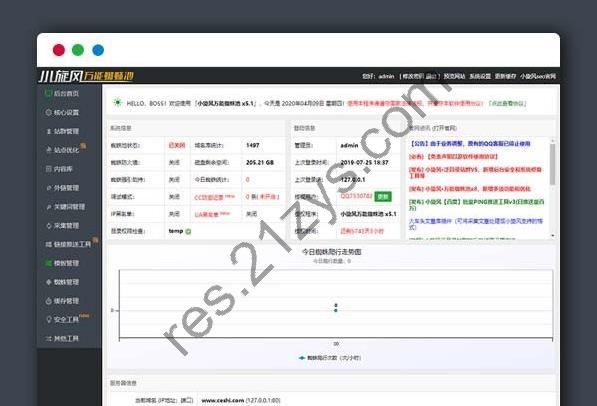Open 预览网站 in the top bar

click(x=454, y=77)
